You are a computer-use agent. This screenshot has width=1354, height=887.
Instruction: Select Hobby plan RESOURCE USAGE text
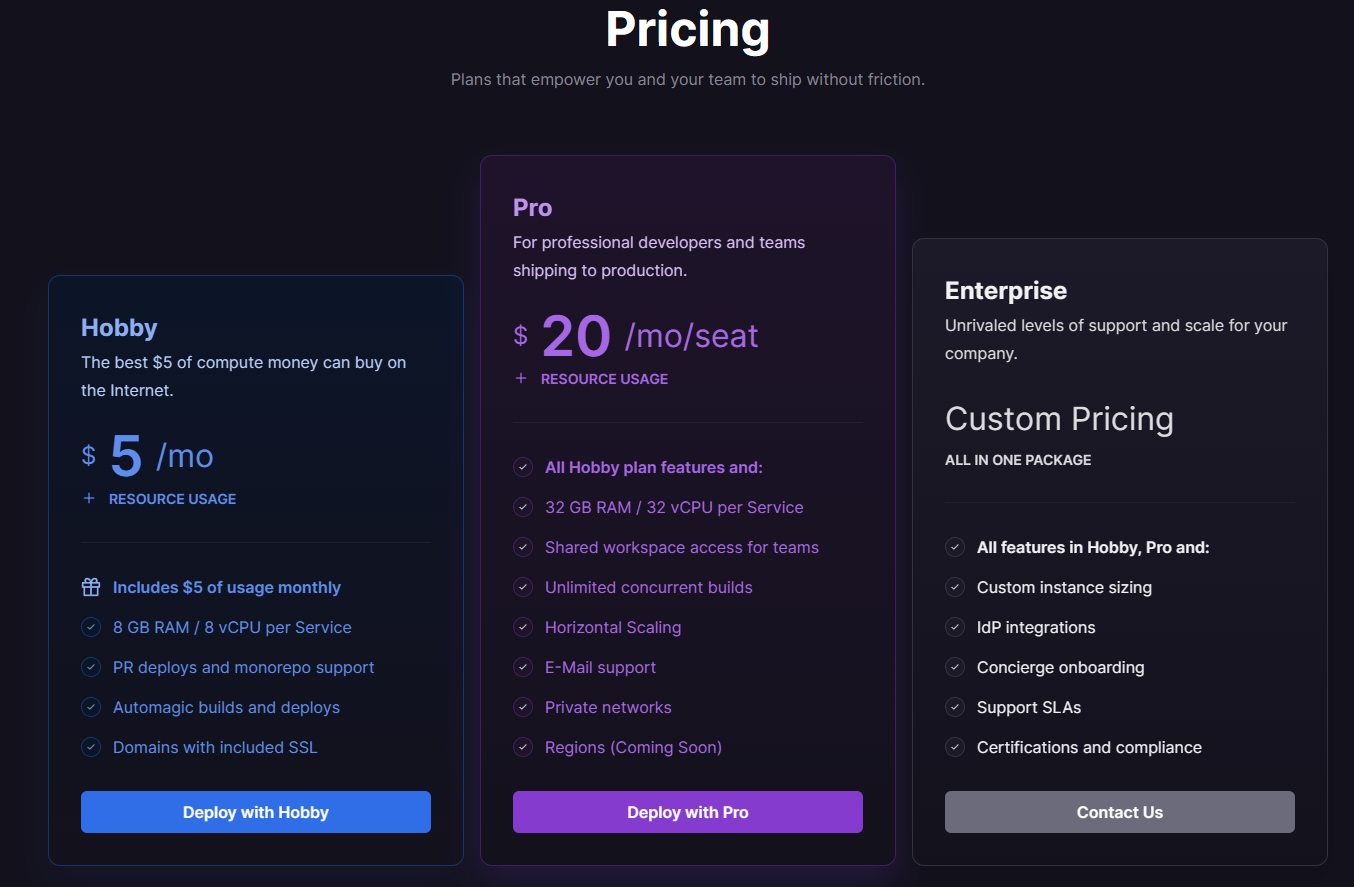(173, 499)
